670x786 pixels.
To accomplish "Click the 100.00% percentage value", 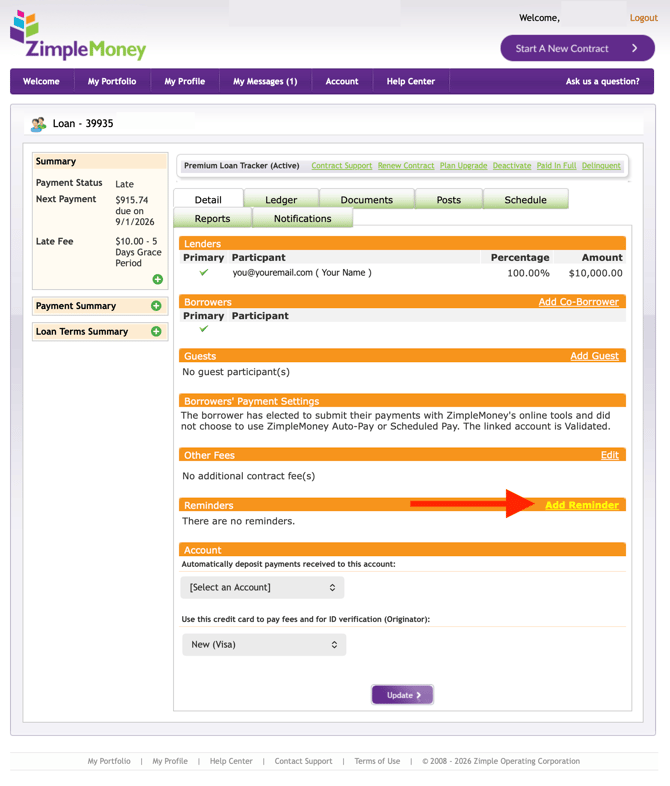I will pos(528,273).
